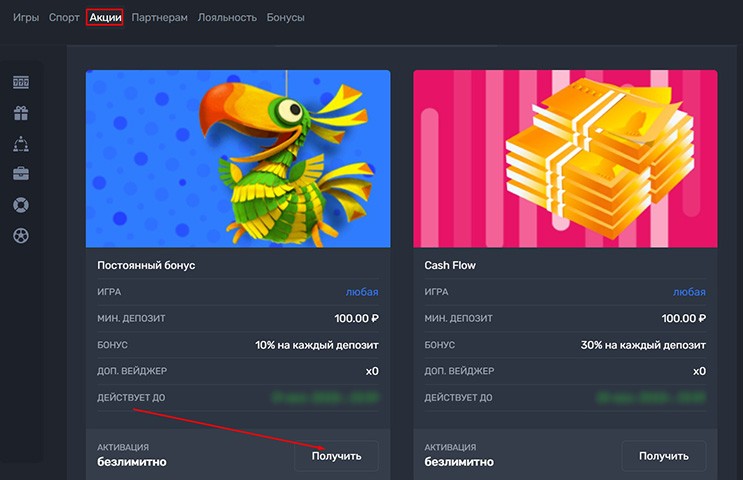
Task: Click the Cash Flow card title
Action: [450, 266]
